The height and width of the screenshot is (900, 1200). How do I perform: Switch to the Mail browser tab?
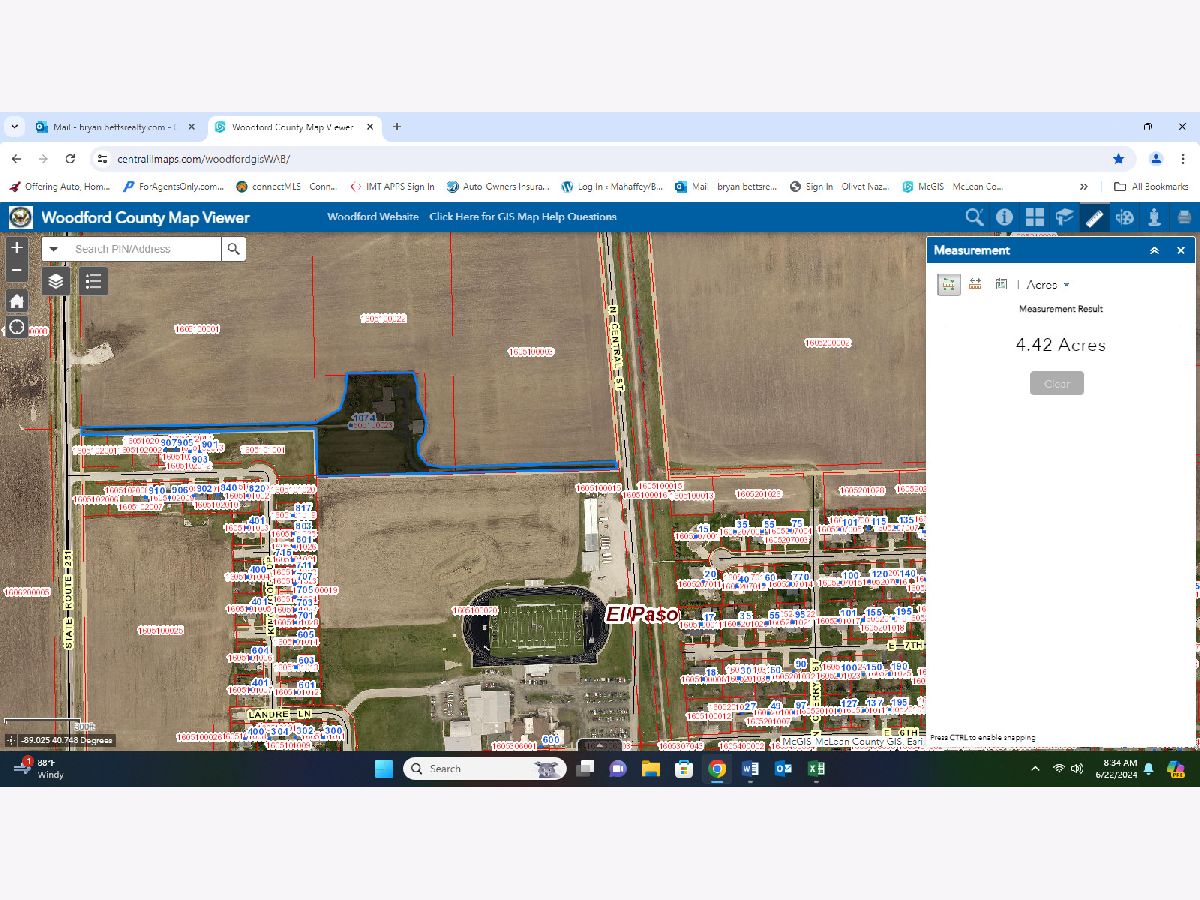point(108,127)
